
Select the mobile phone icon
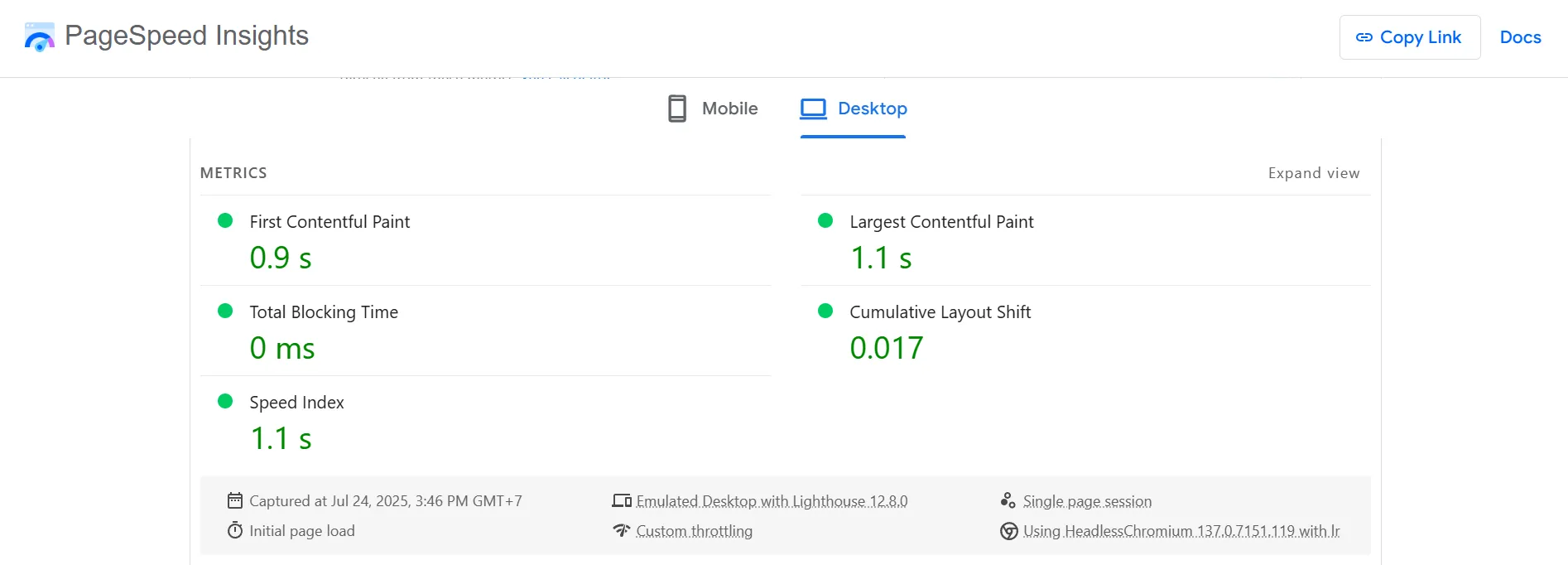pos(677,109)
